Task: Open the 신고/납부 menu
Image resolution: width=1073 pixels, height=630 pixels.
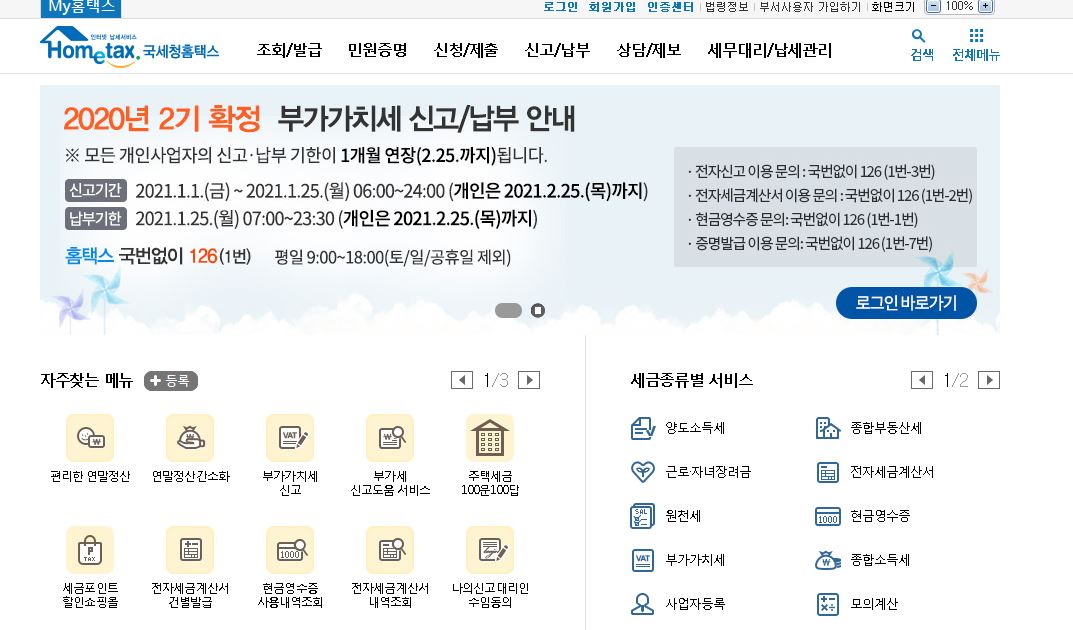Action: pyautogui.click(x=557, y=50)
